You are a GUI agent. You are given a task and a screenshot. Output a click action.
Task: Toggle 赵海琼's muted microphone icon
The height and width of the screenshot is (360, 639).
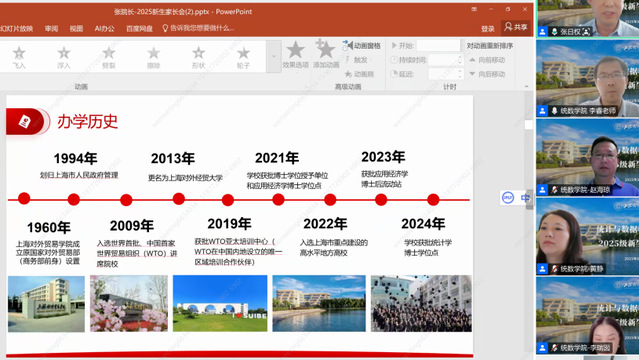tap(554, 190)
